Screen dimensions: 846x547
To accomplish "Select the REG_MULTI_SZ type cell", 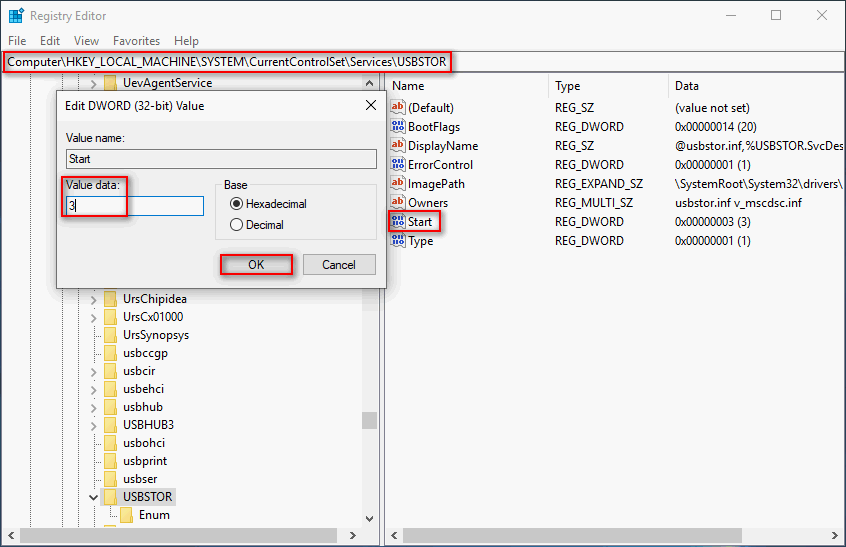I will pos(593,202).
